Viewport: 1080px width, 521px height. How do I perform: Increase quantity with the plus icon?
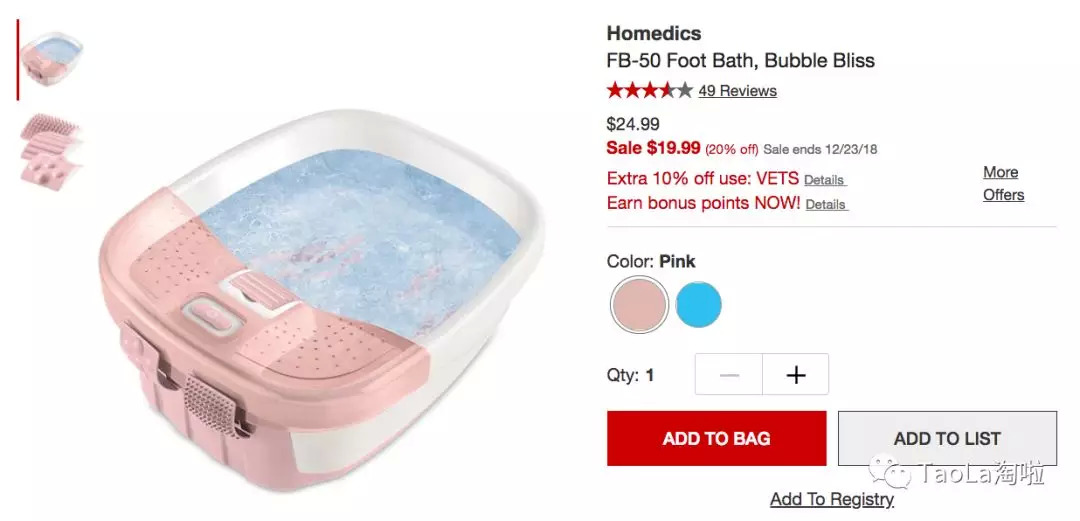click(x=796, y=374)
